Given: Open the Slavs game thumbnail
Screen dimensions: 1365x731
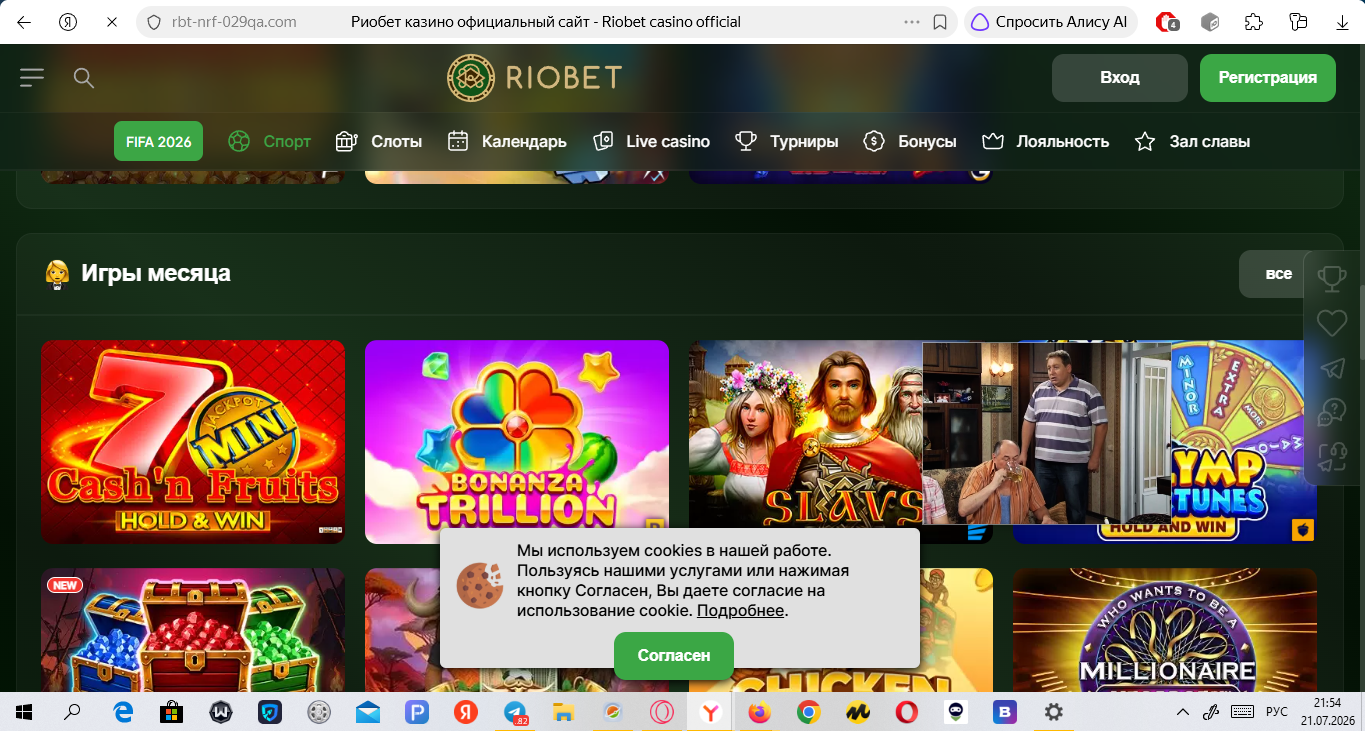Looking at the screenshot, I should (805, 442).
